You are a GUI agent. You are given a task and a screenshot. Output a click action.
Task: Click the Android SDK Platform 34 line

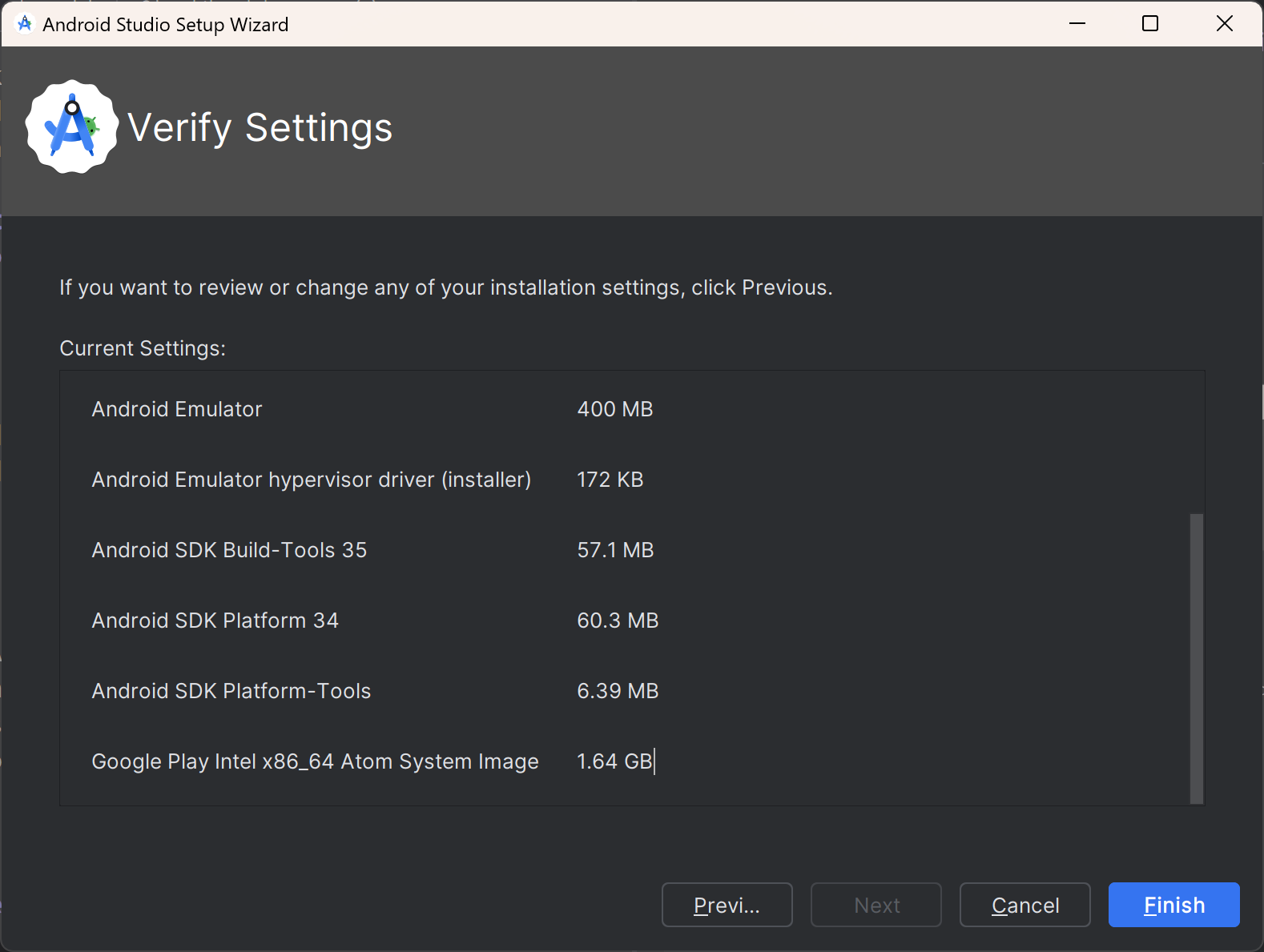point(215,621)
